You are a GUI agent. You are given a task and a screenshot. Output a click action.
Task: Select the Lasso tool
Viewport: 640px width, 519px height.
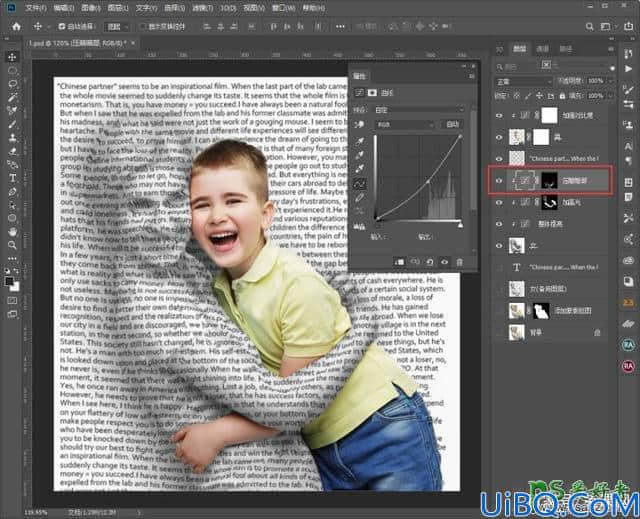(12, 84)
